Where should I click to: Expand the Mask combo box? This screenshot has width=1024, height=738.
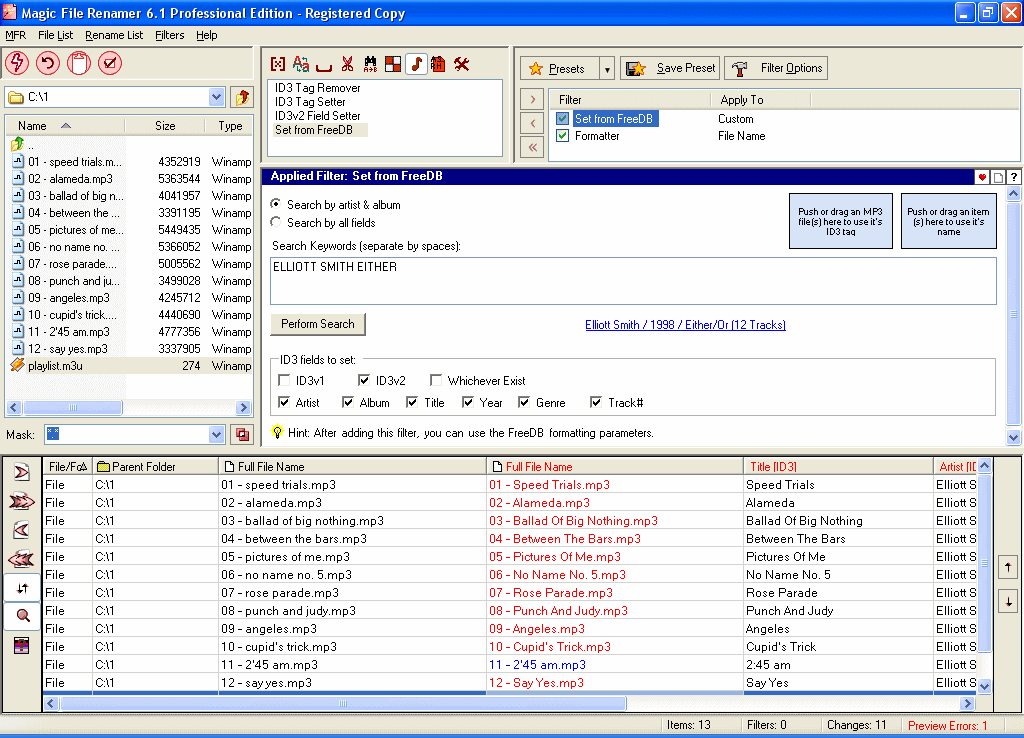(x=217, y=434)
